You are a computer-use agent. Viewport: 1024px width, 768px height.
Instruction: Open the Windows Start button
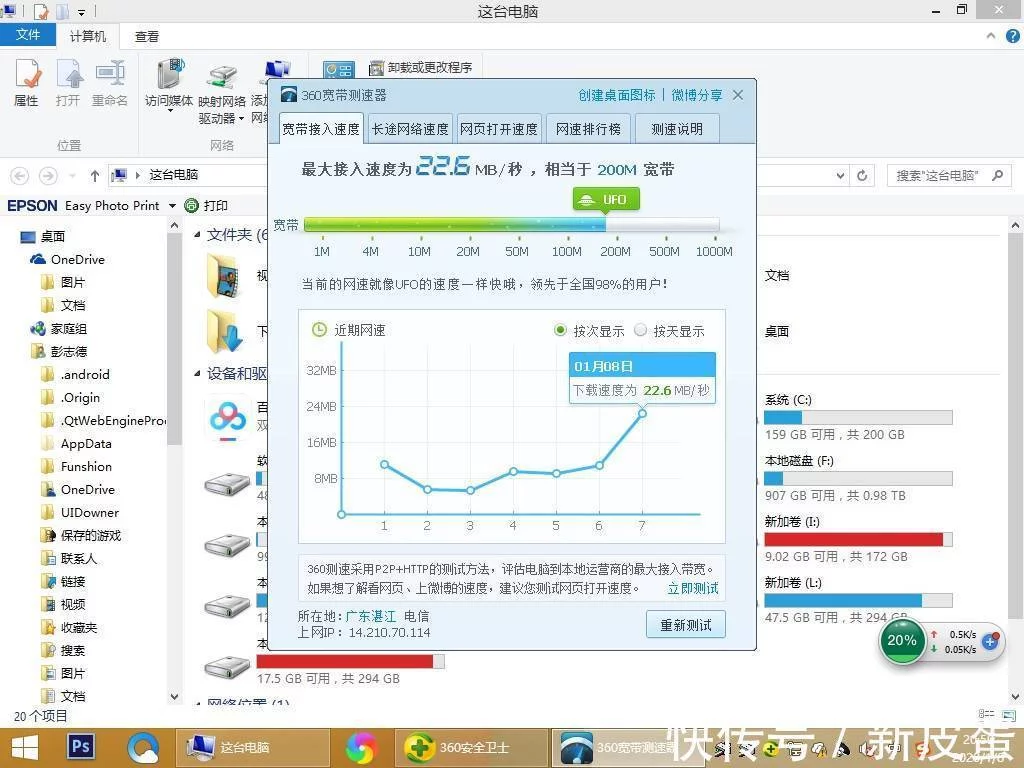25,748
